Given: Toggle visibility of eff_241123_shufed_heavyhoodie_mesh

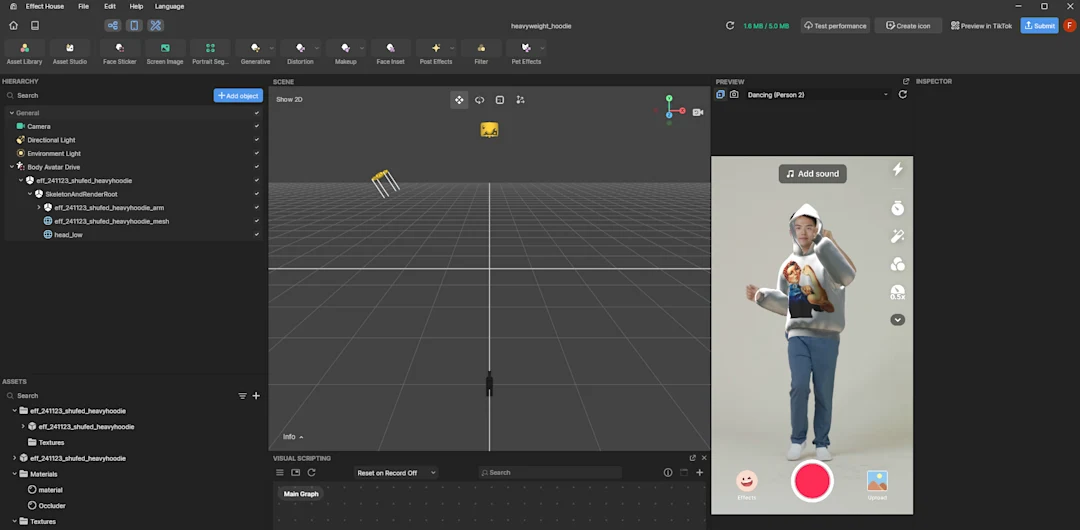Looking at the screenshot, I should 257,221.
